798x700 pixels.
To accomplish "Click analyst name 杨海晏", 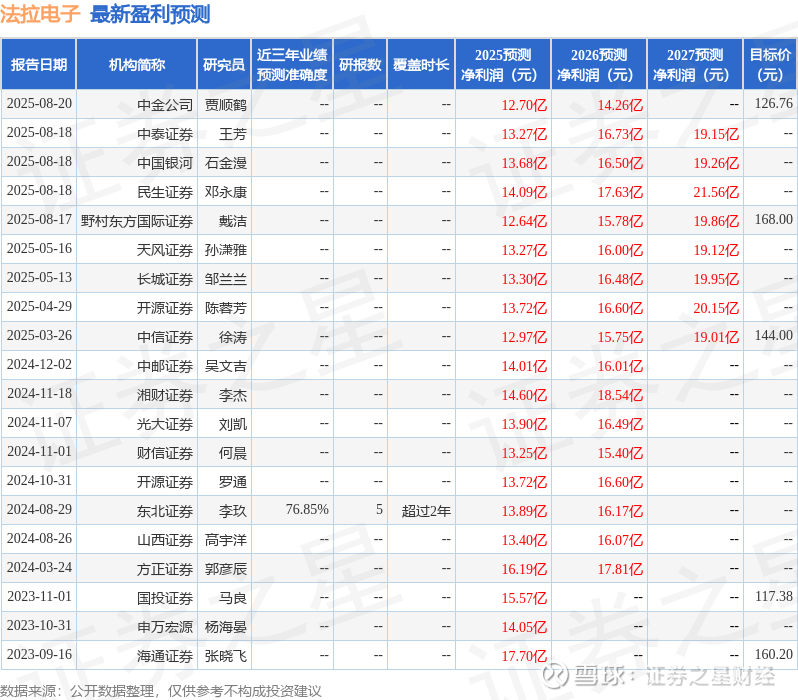I will click(x=225, y=627).
